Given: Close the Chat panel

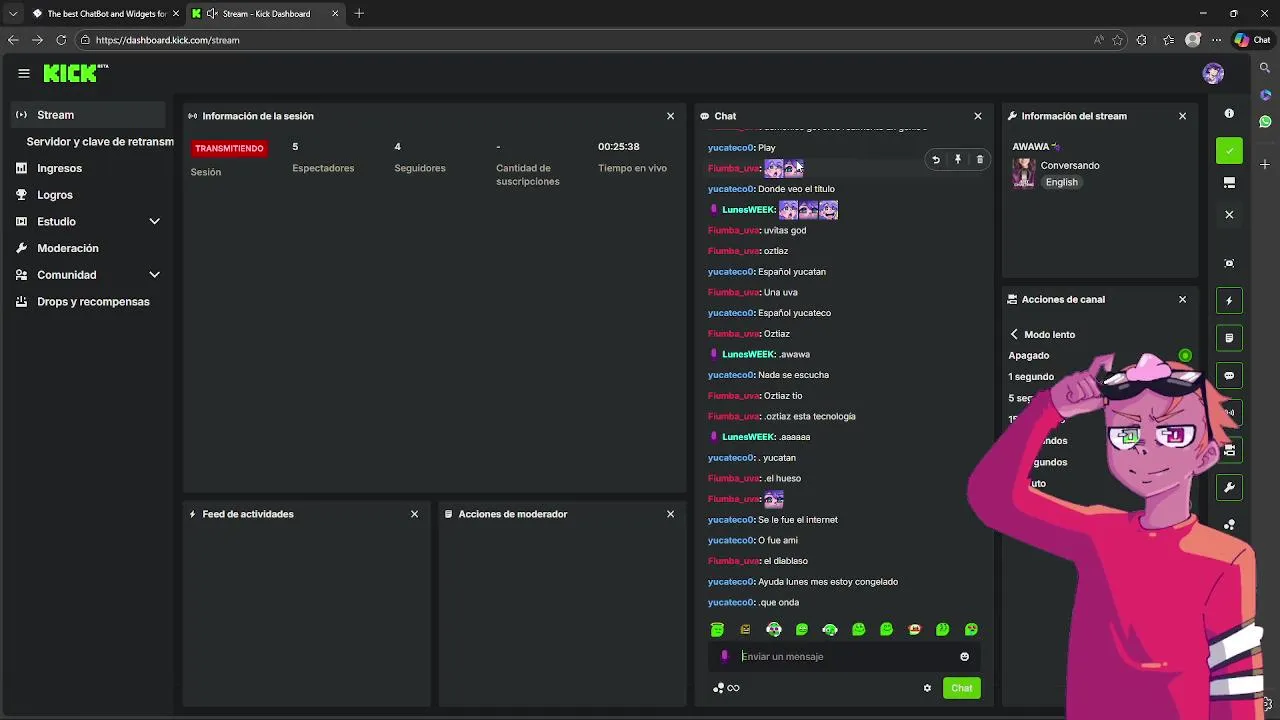Looking at the screenshot, I should 978,116.
